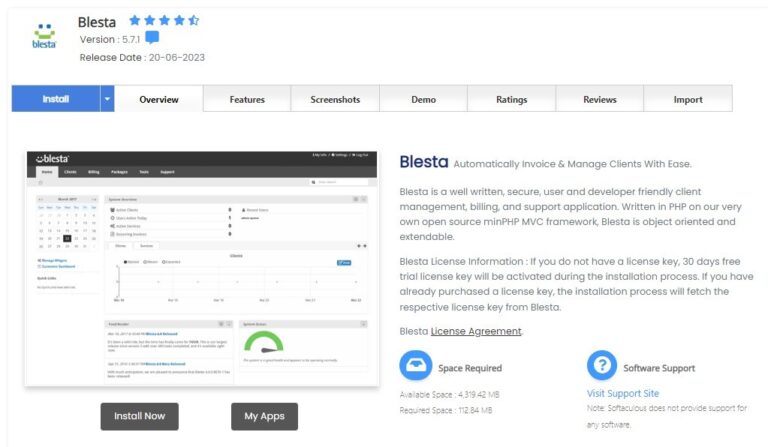Click the Software Support label
Screen dimensions: 768x447
pos(659,368)
